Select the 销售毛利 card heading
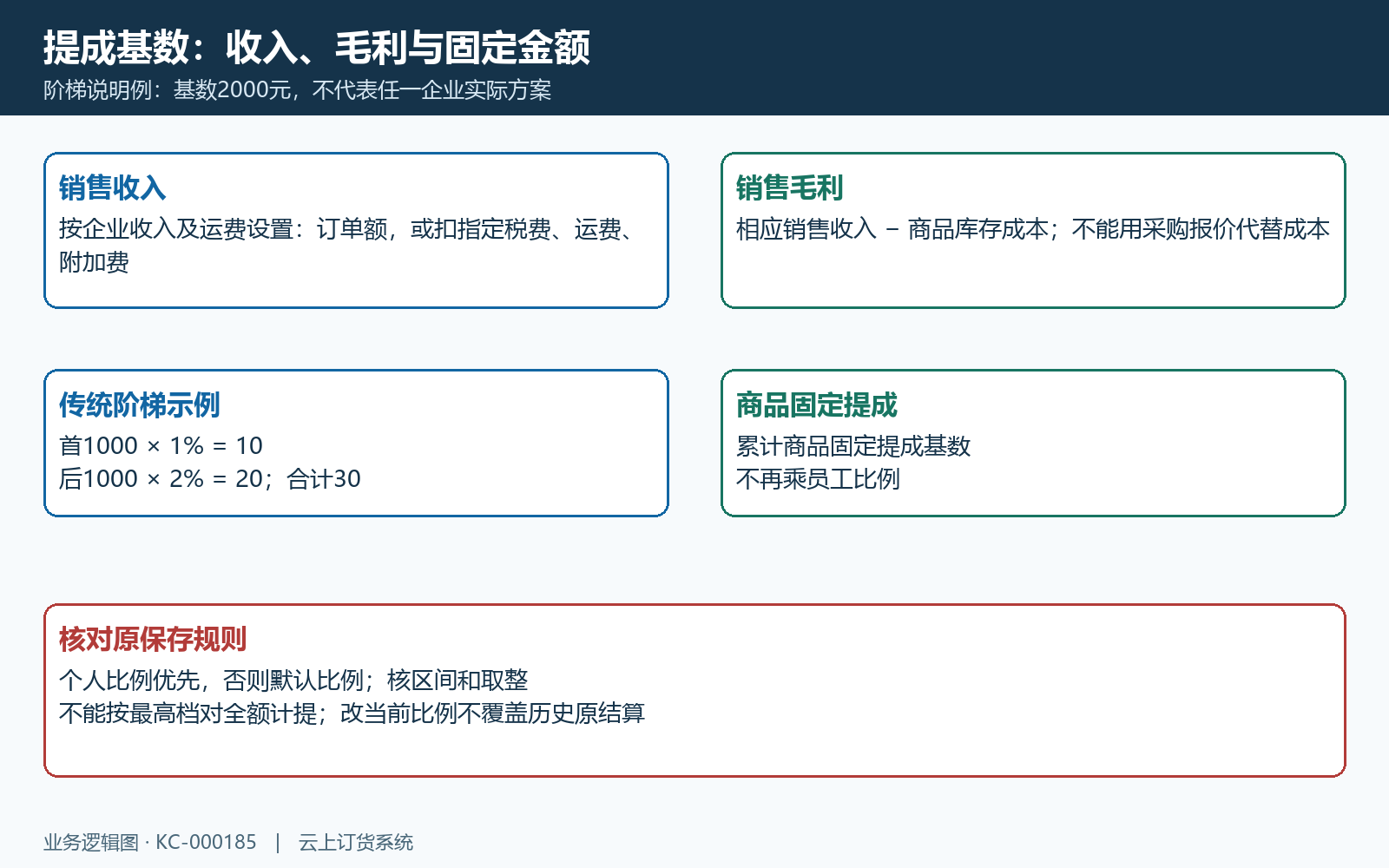Image resolution: width=1389 pixels, height=868 pixels. point(790,187)
